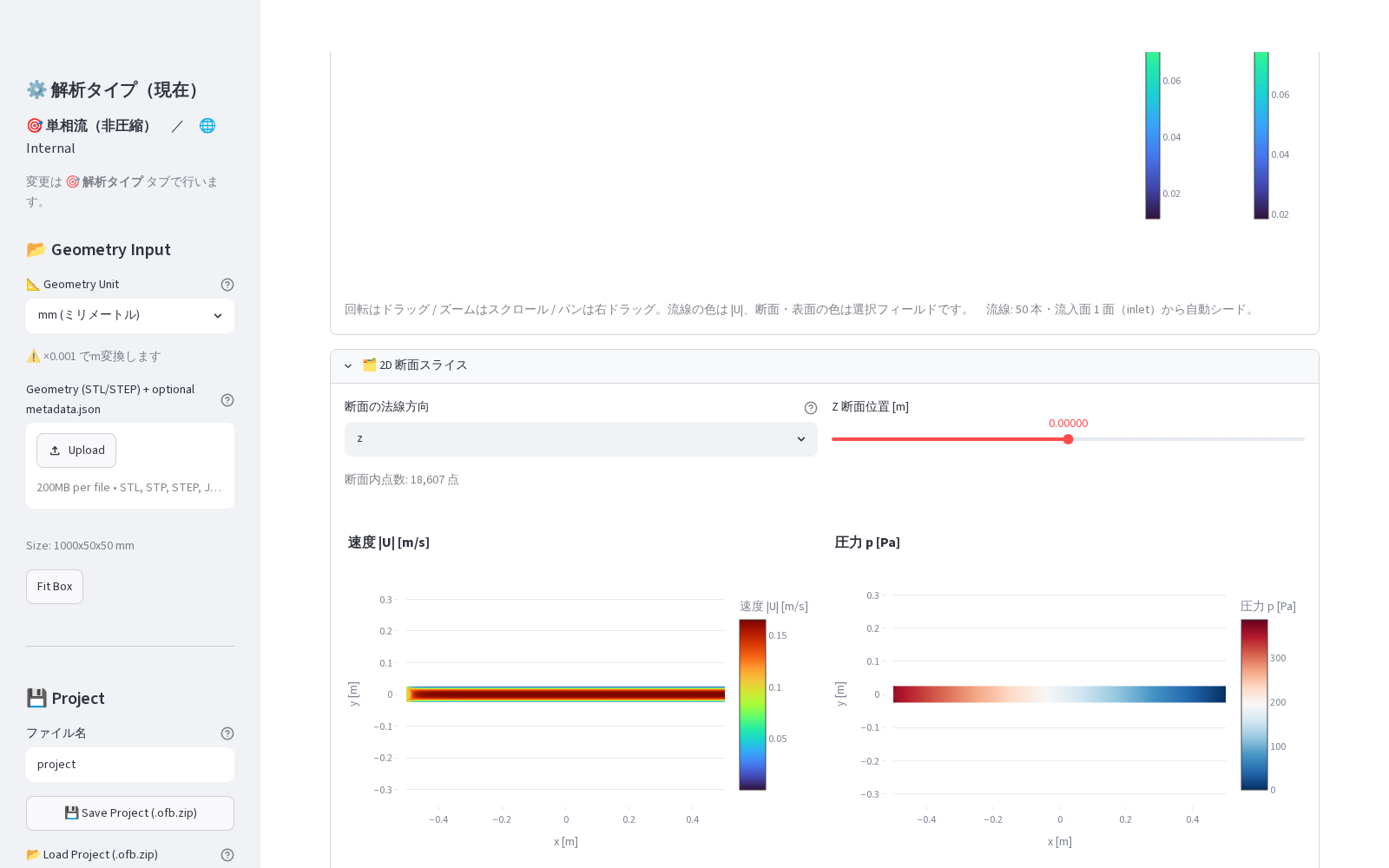
Task: Click the upload arrow icon in Upload button
Action: pos(55,450)
